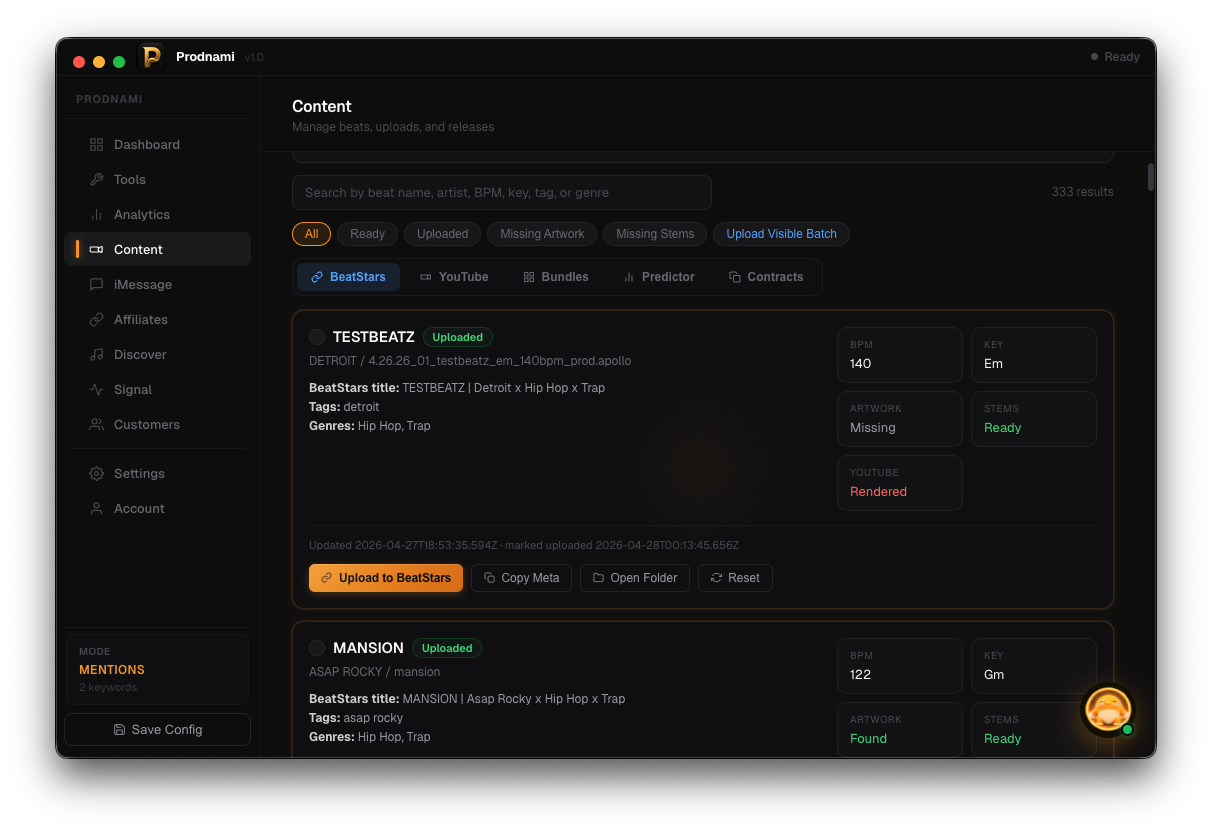Click the Analytics bar chart icon in sidebar
Screen dimensions: 1212x832
click(96, 214)
